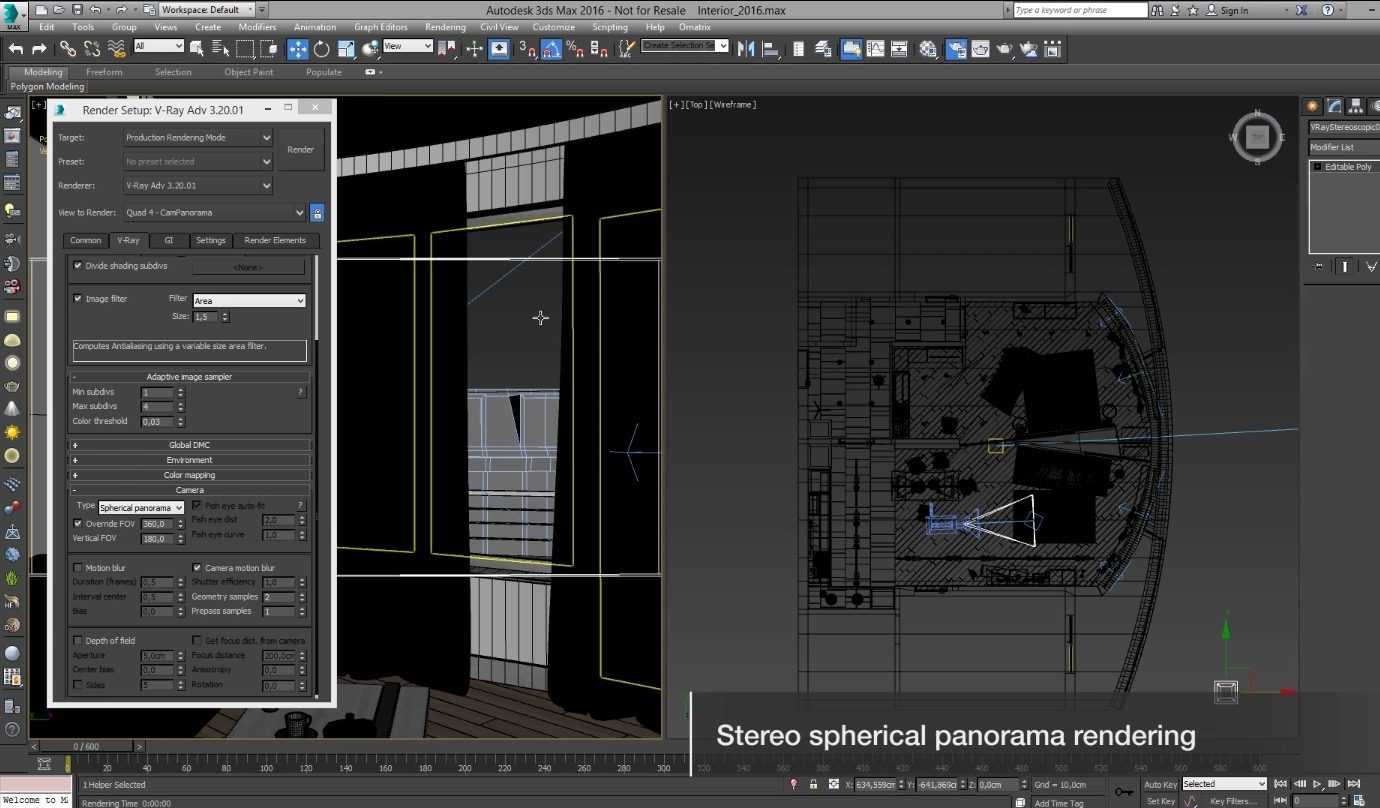Click the Auto Key button
1380x808 pixels.
pos(1160,785)
